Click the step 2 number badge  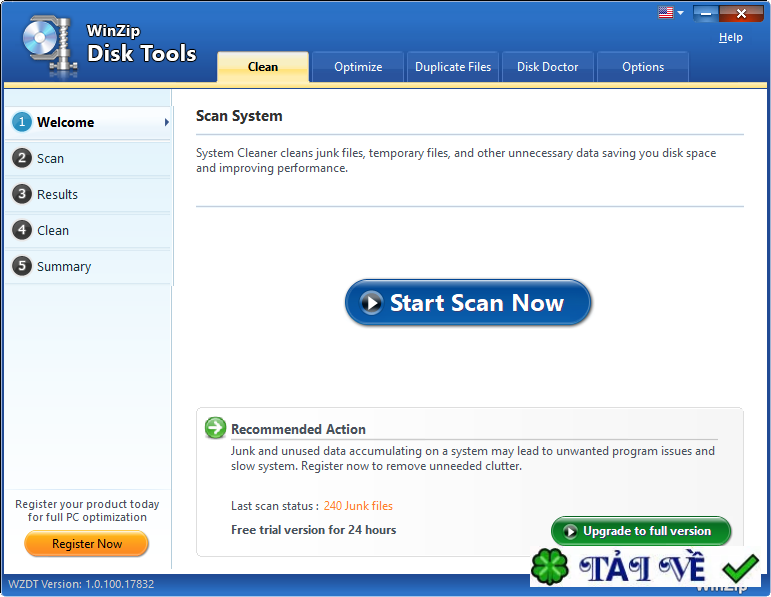point(22,158)
